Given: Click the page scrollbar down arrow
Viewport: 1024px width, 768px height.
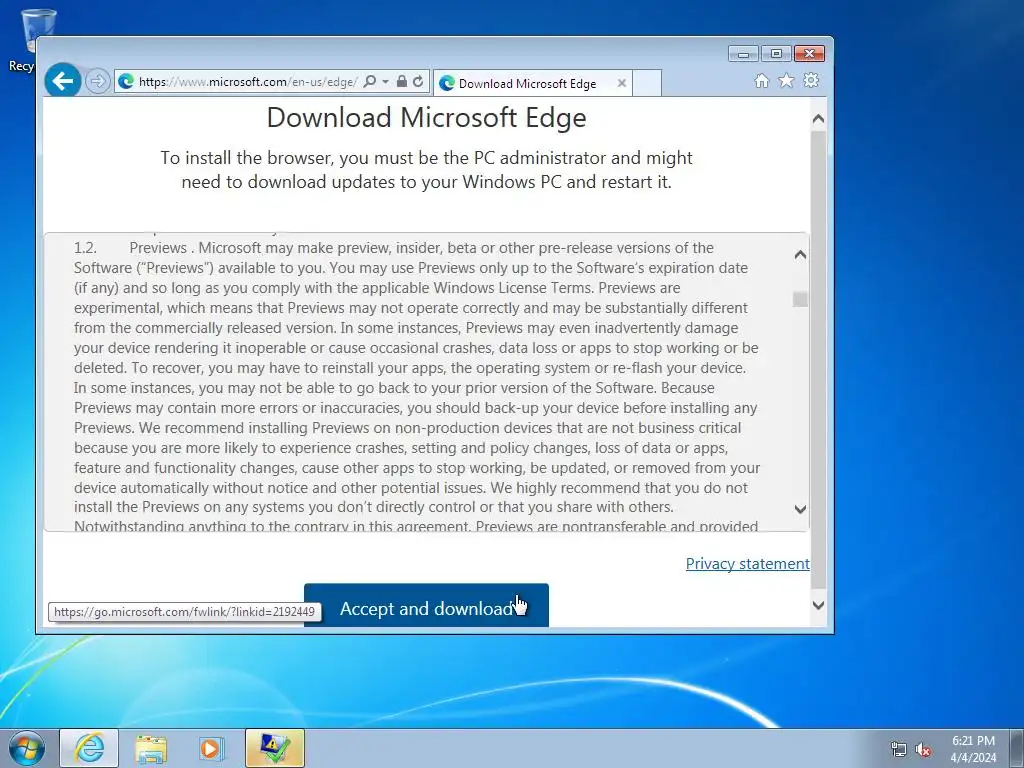Looking at the screenshot, I should [x=818, y=605].
